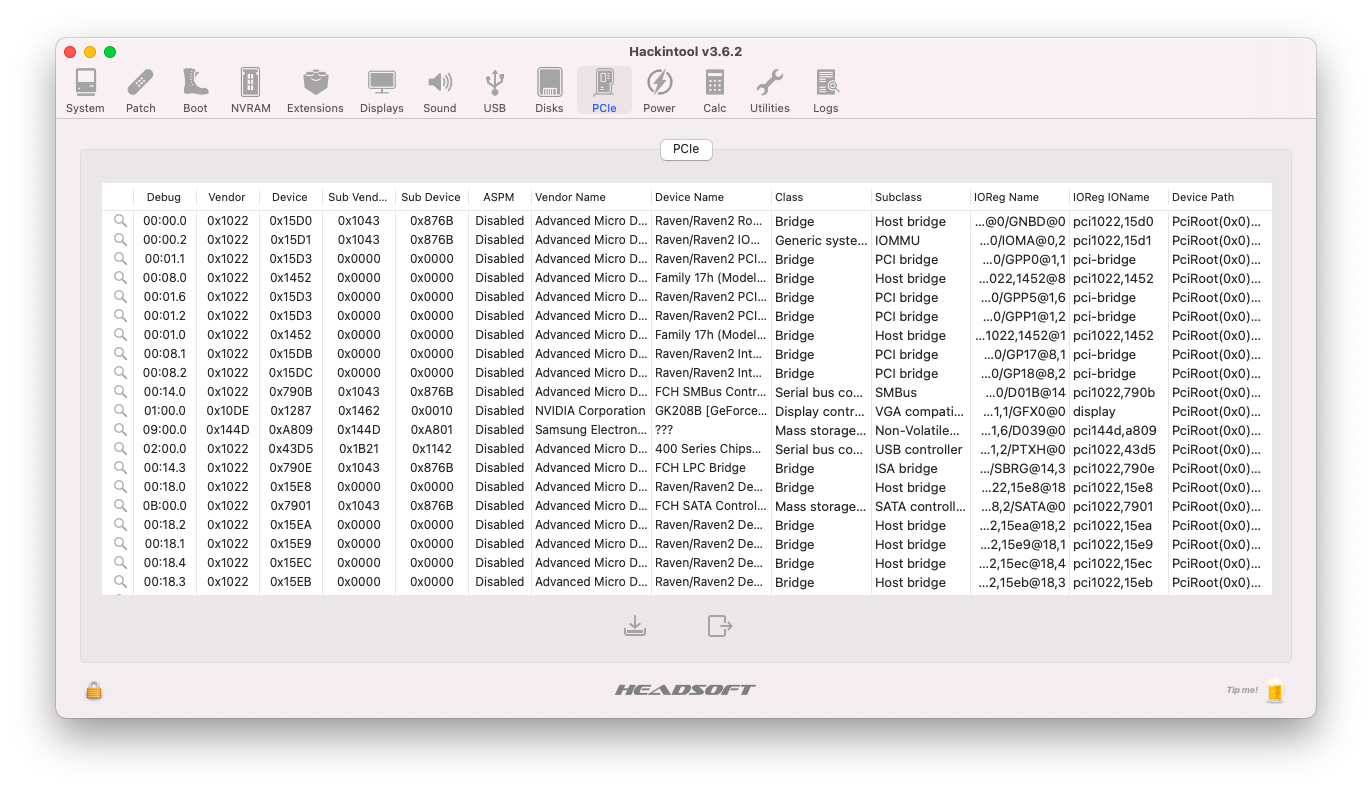The image size is (1372, 792).
Task: Sort by the Subclass column header
Action: click(921, 197)
